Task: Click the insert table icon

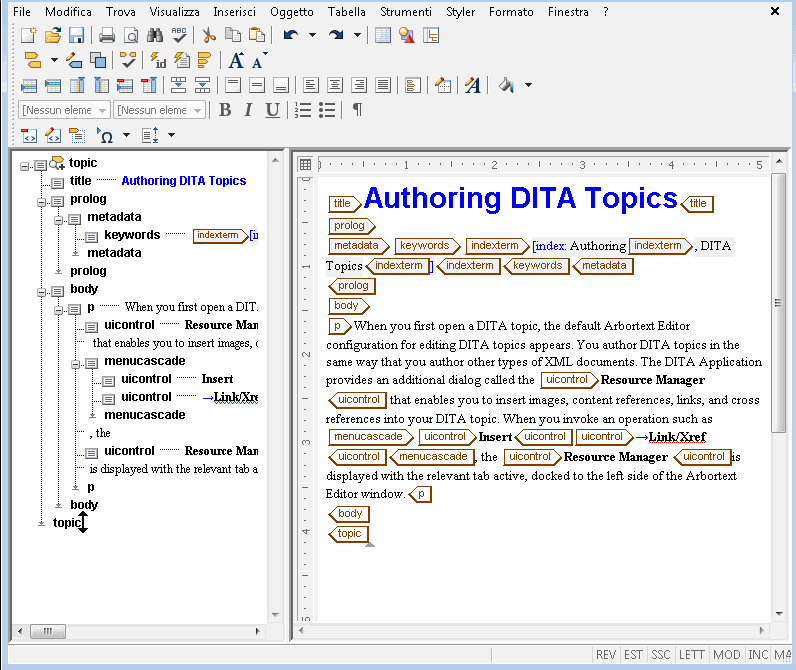Action: click(x=383, y=35)
